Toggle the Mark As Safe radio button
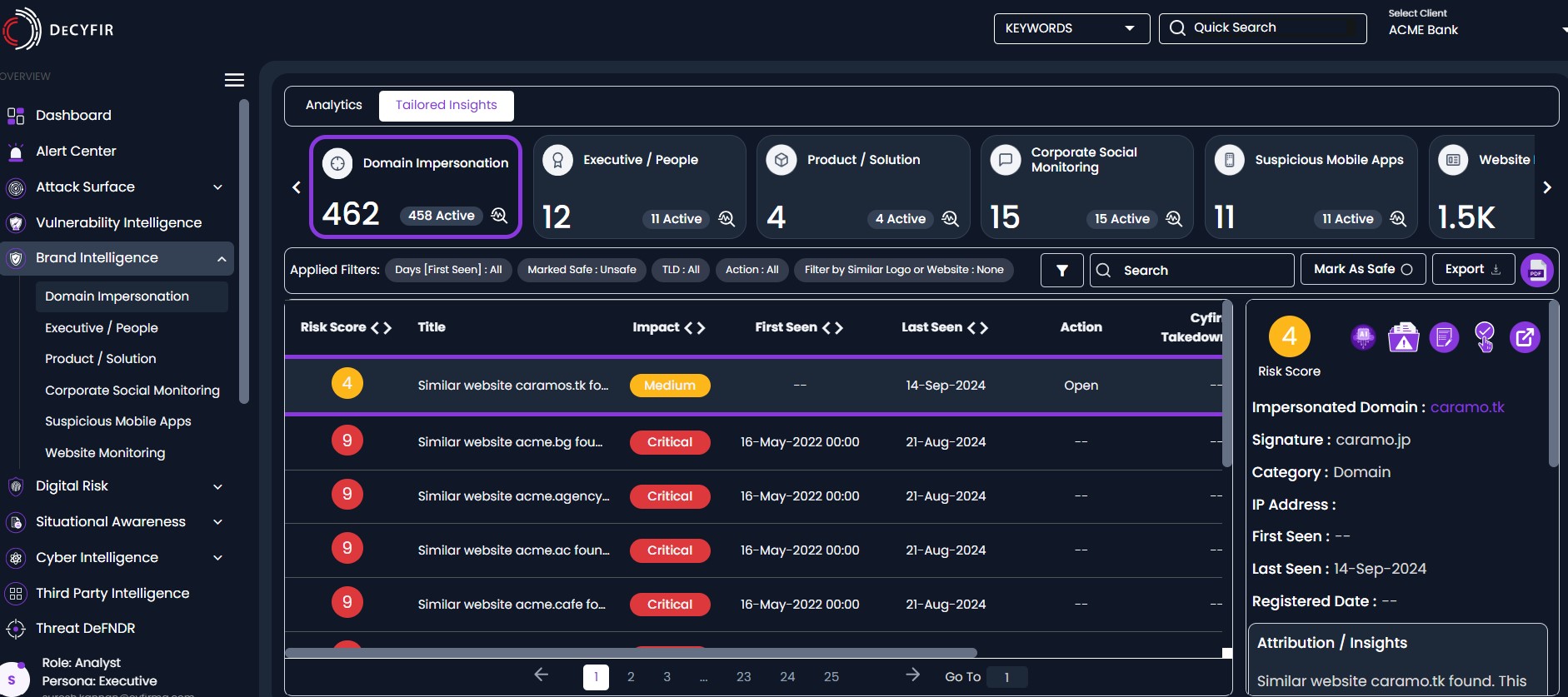 click(x=1406, y=269)
